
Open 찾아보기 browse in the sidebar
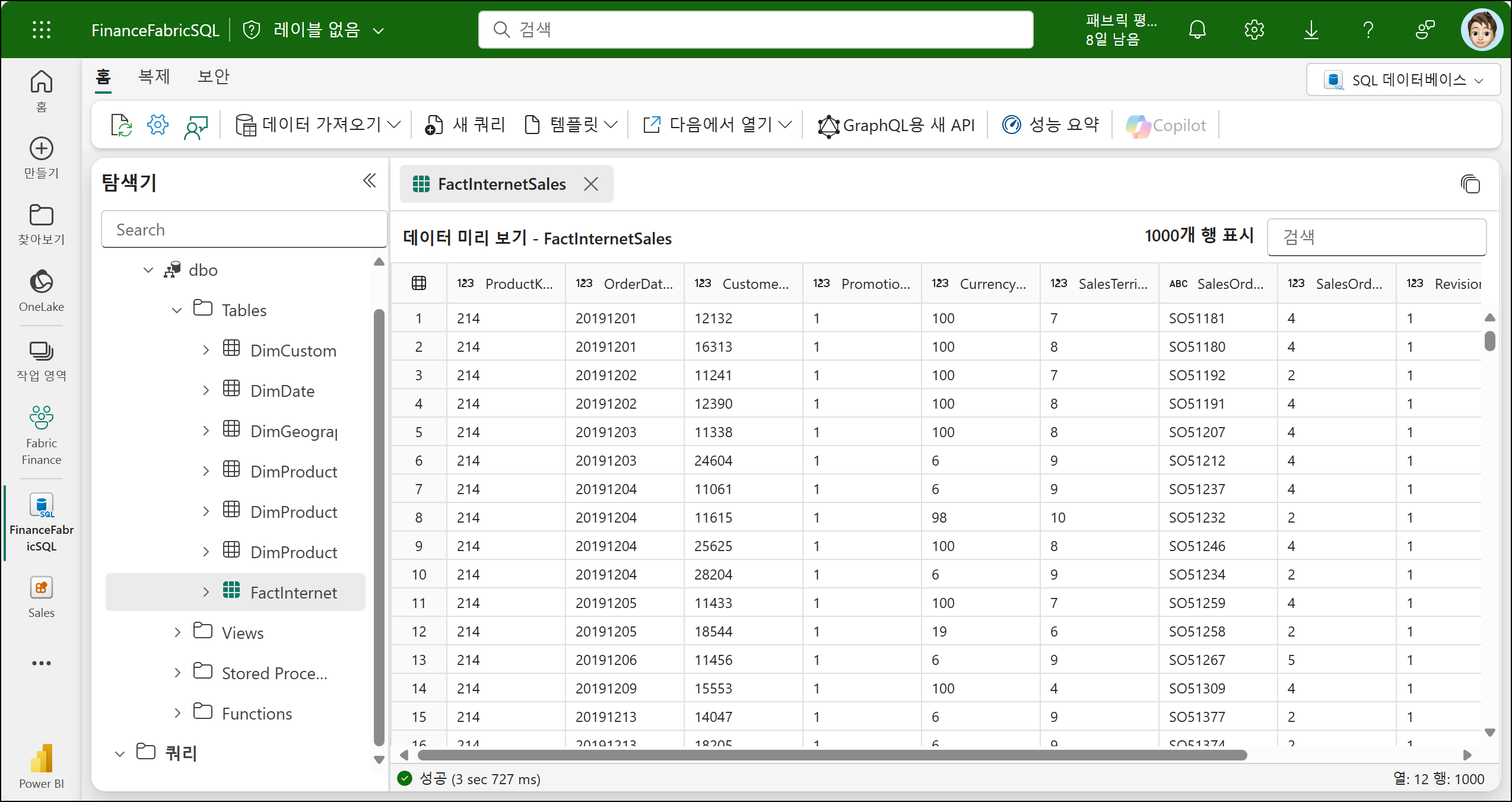(x=42, y=224)
